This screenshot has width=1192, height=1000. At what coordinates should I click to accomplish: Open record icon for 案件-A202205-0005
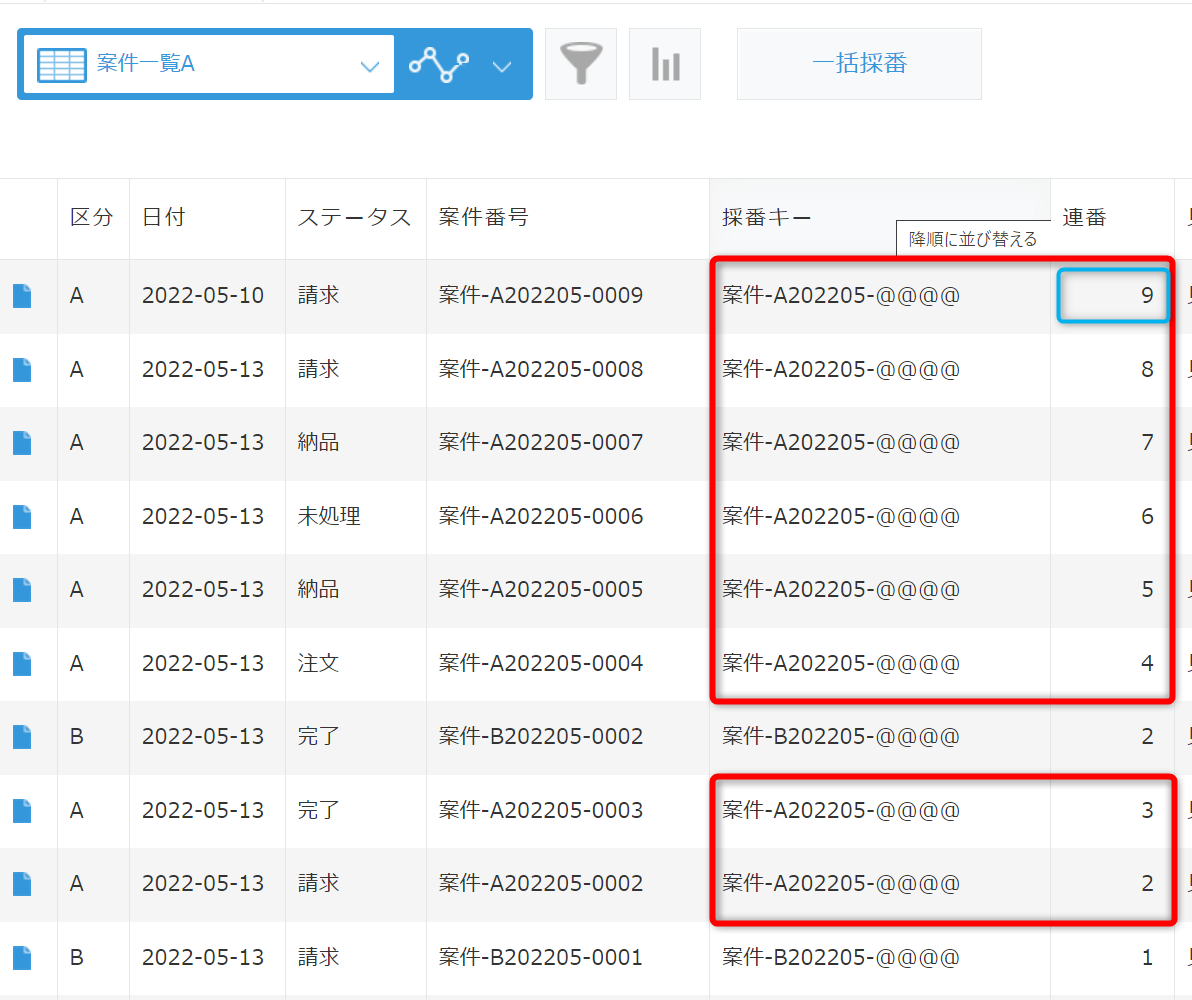point(22,590)
